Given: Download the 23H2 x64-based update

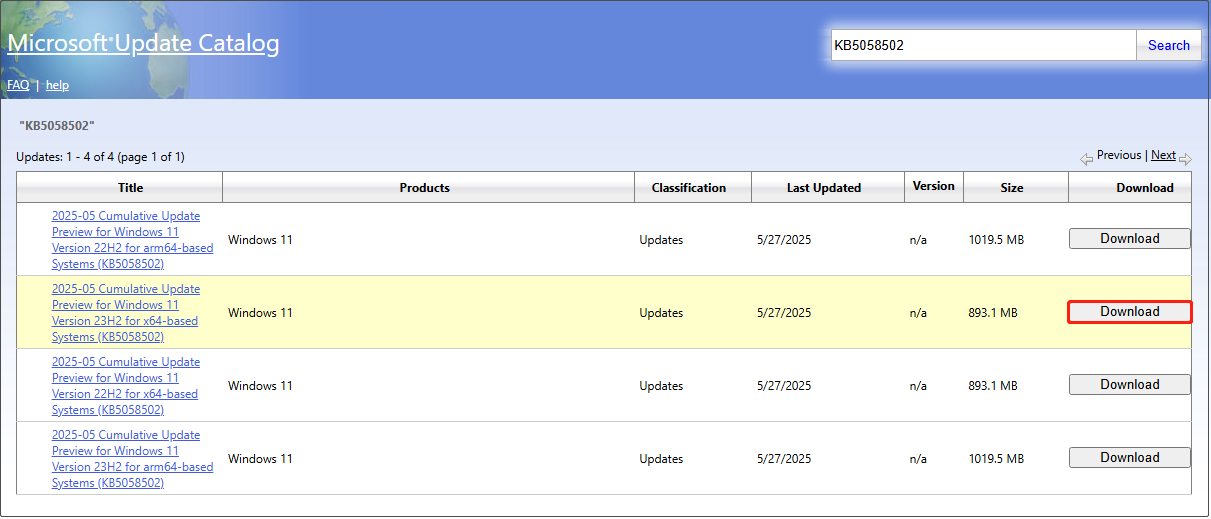Looking at the screenshot, I should point(1130,312).
